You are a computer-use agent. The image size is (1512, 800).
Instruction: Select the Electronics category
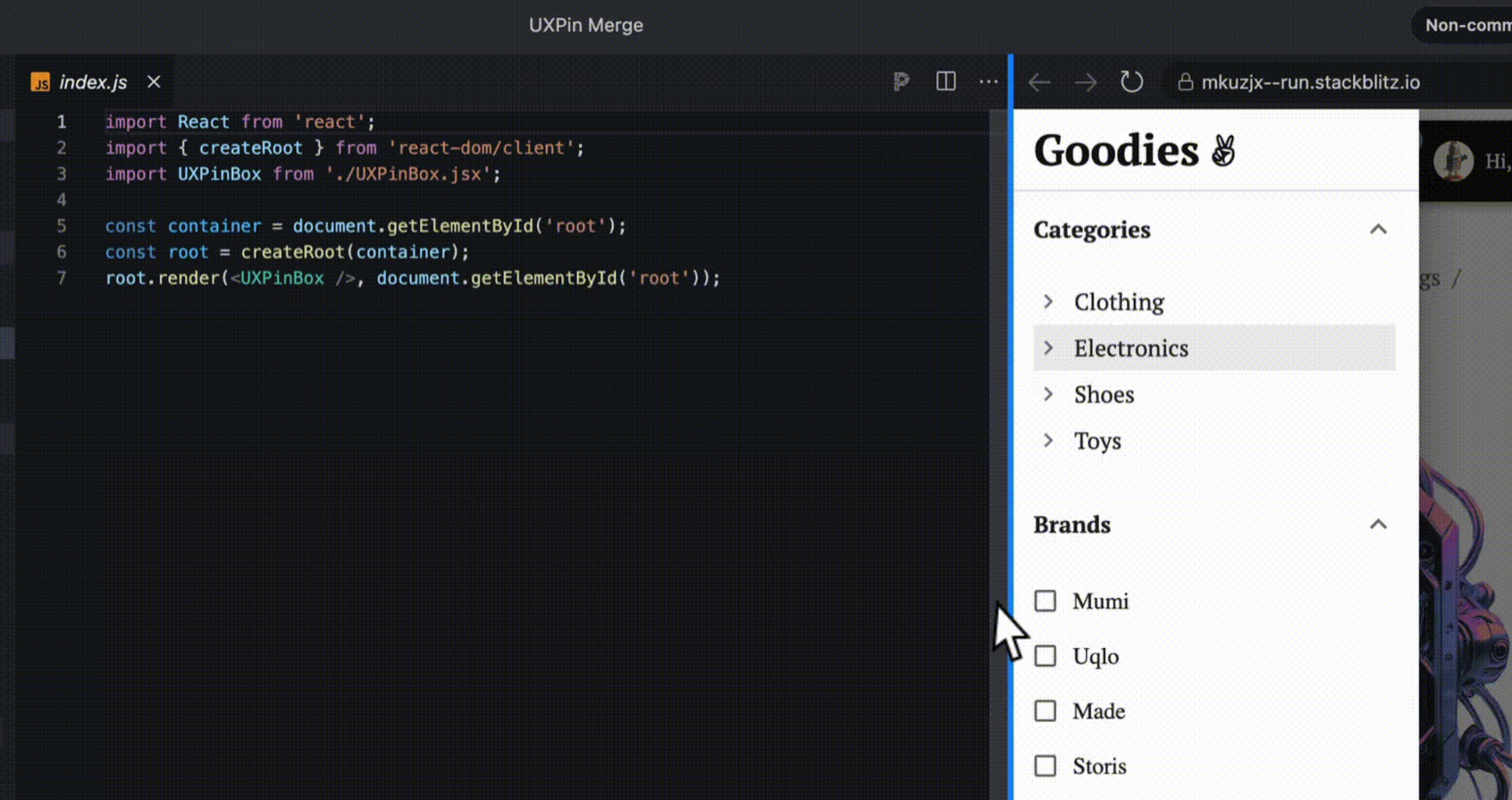1131,349
